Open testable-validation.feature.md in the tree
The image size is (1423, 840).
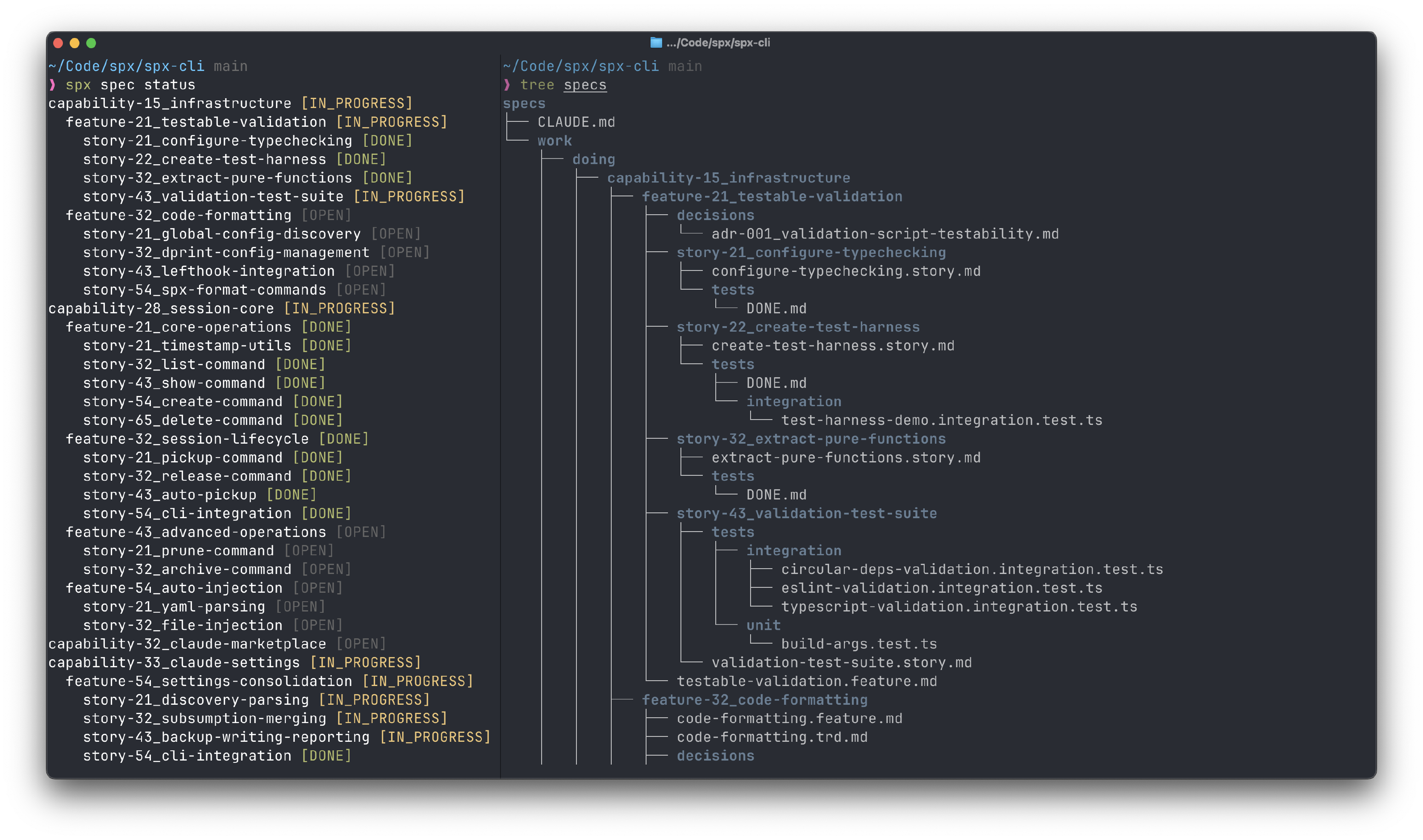[x=806, y=681]
